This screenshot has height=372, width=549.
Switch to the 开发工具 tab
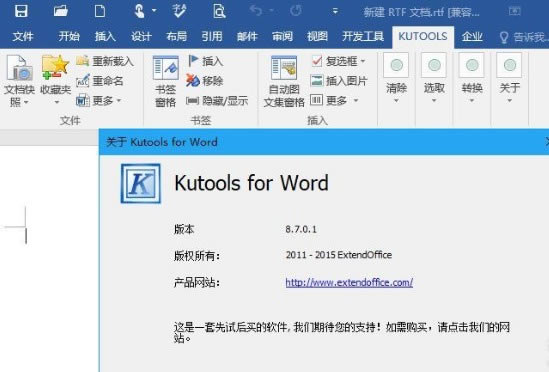363,36
